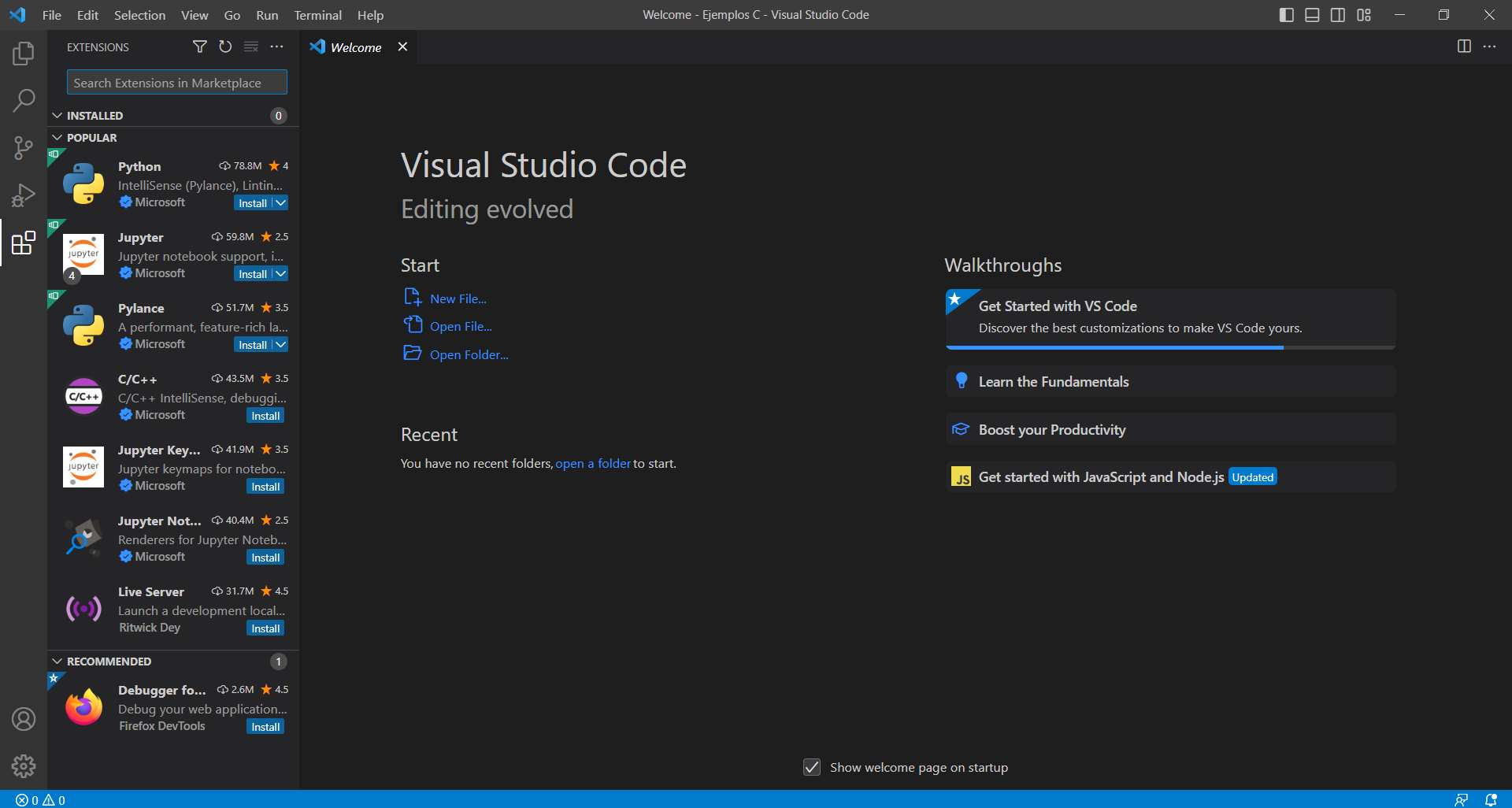
Task: Open the Explorer view in activity bar
Action: click(x=24, y=54)
